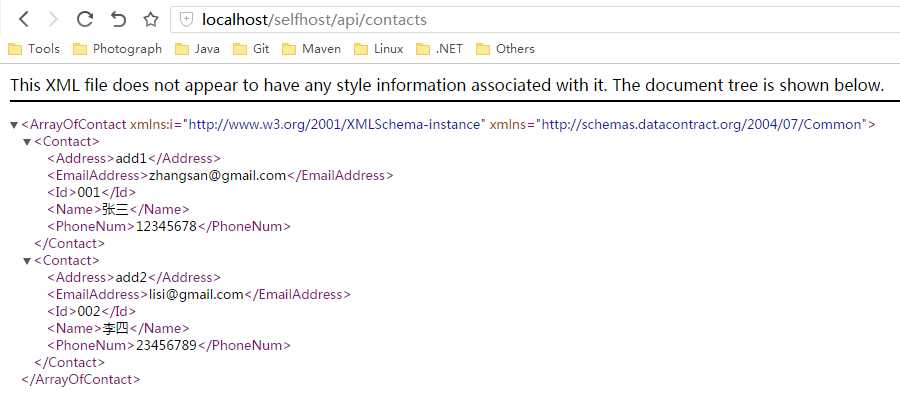Click the closing </ArrayOfContact> tag
This screenshot has width=900, height=414.
point(80,380)
